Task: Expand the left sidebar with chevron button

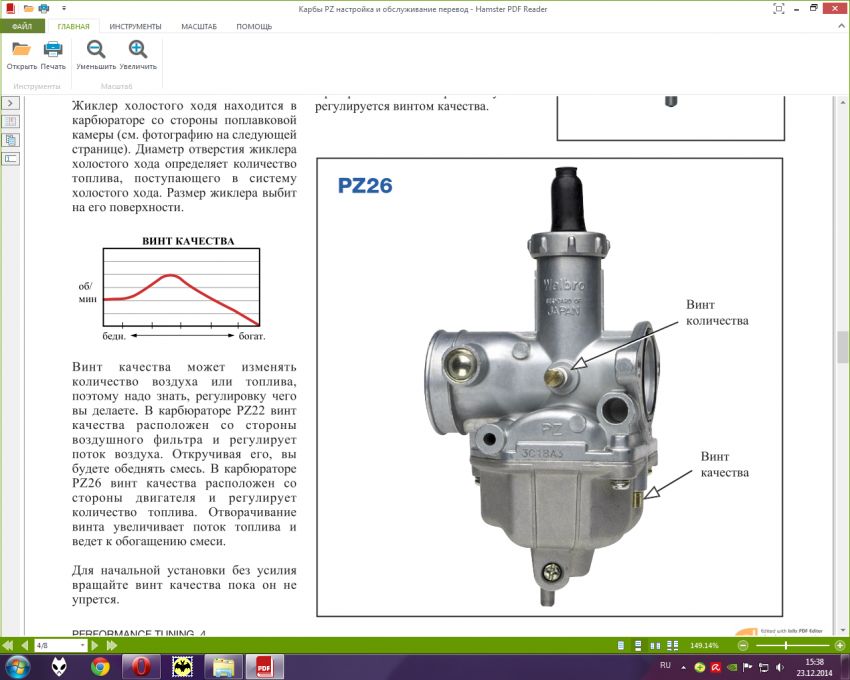Action: tap(10, 103)
